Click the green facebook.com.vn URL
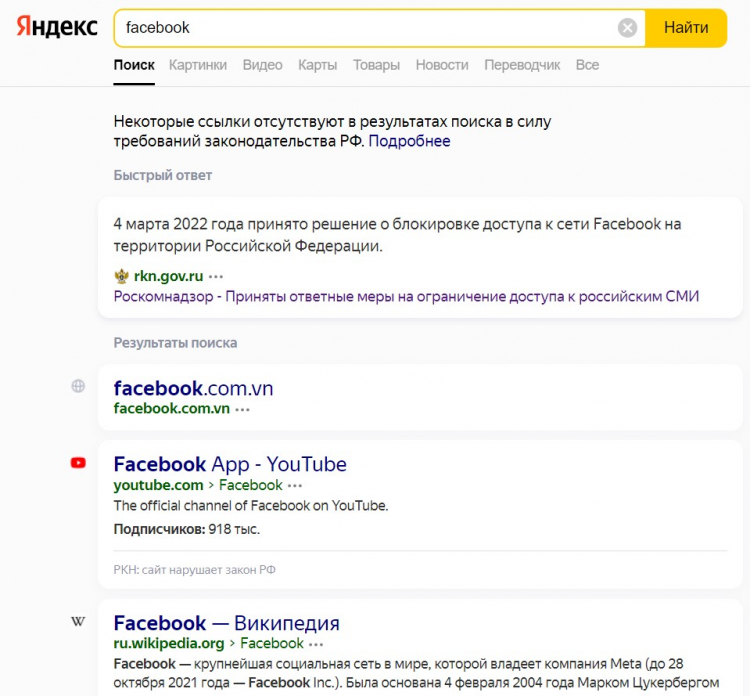The height and width of the screenshot is (696, 750). click(x=172, y=409)
